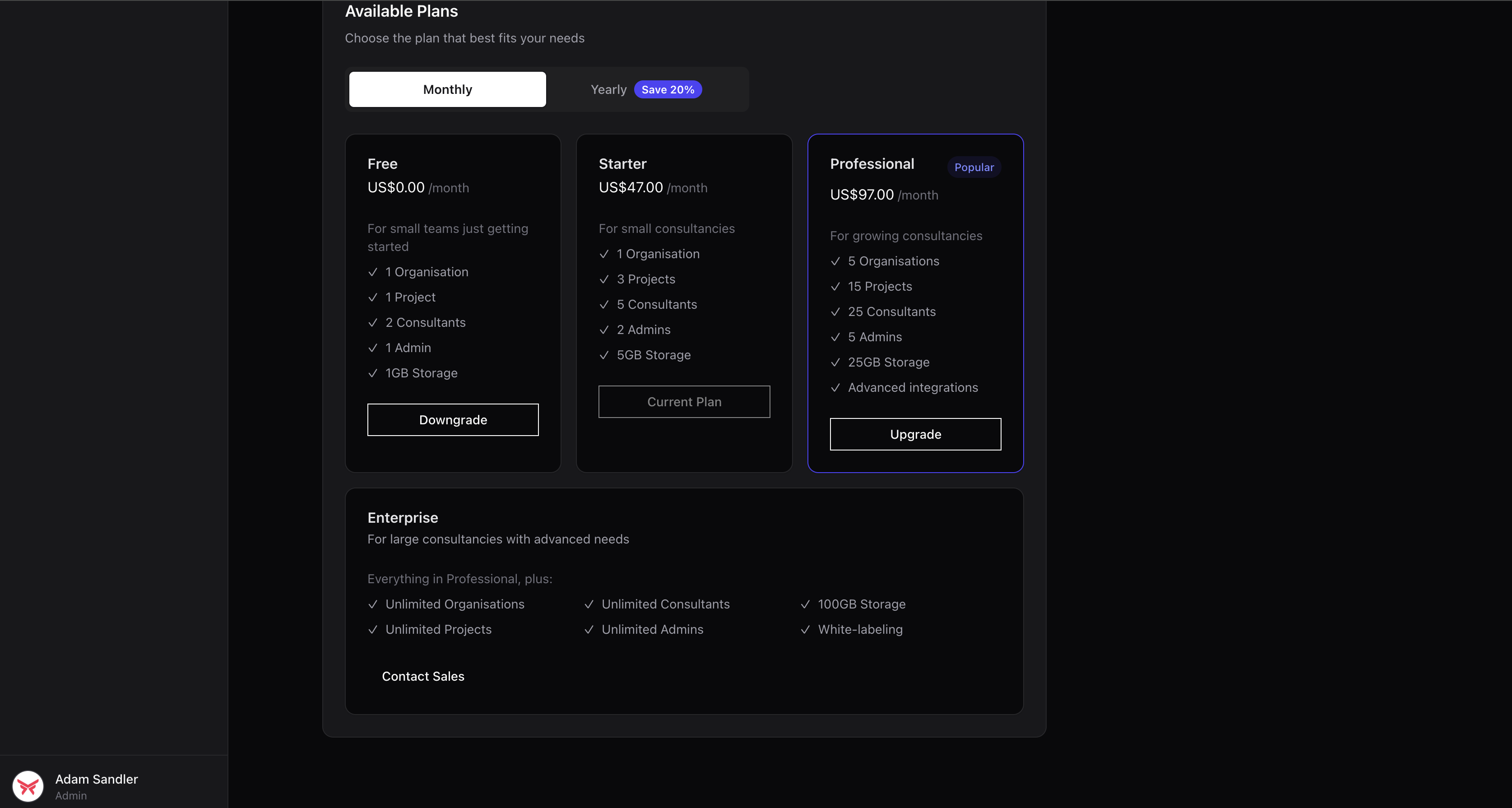Click the app logo icon bottom left
Viewport: 1512px width, 808px height.
click(28, 786)
